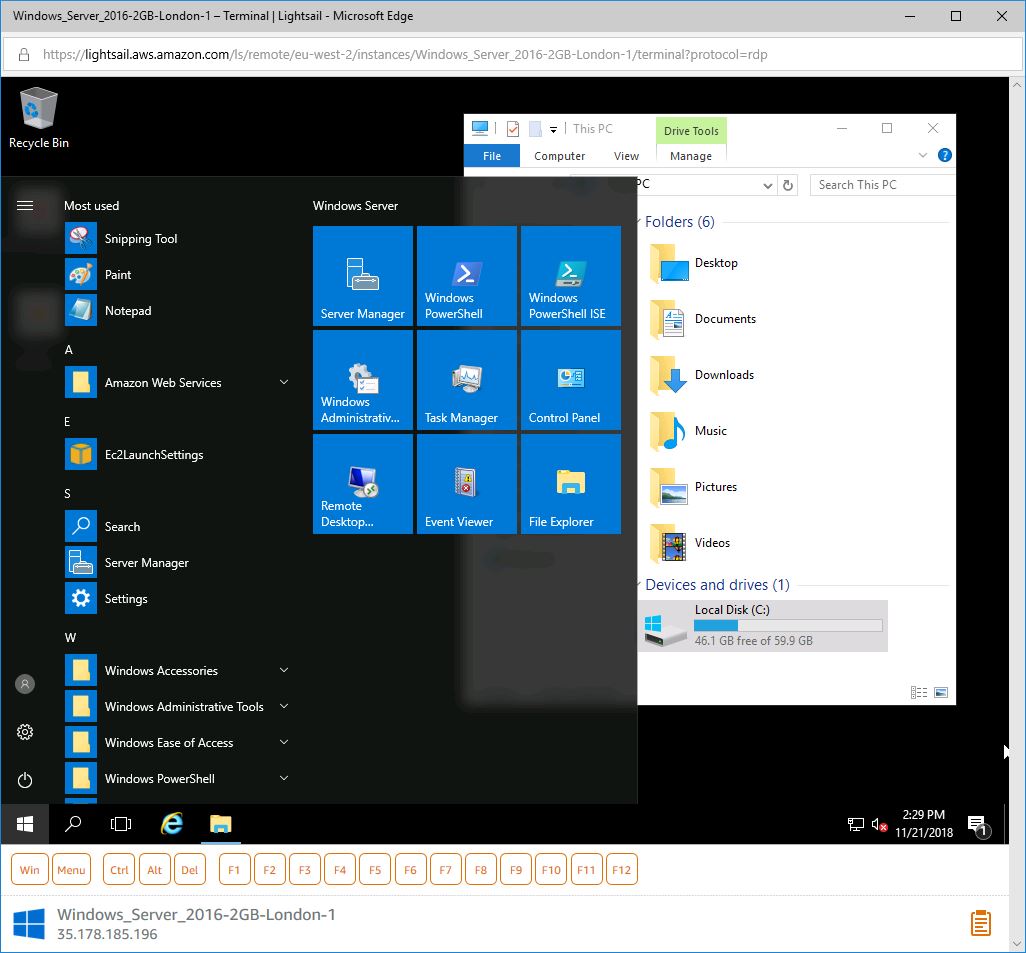Open the Task Manager tile
This screenshot has height=953, width=1026.
point(467,380)
